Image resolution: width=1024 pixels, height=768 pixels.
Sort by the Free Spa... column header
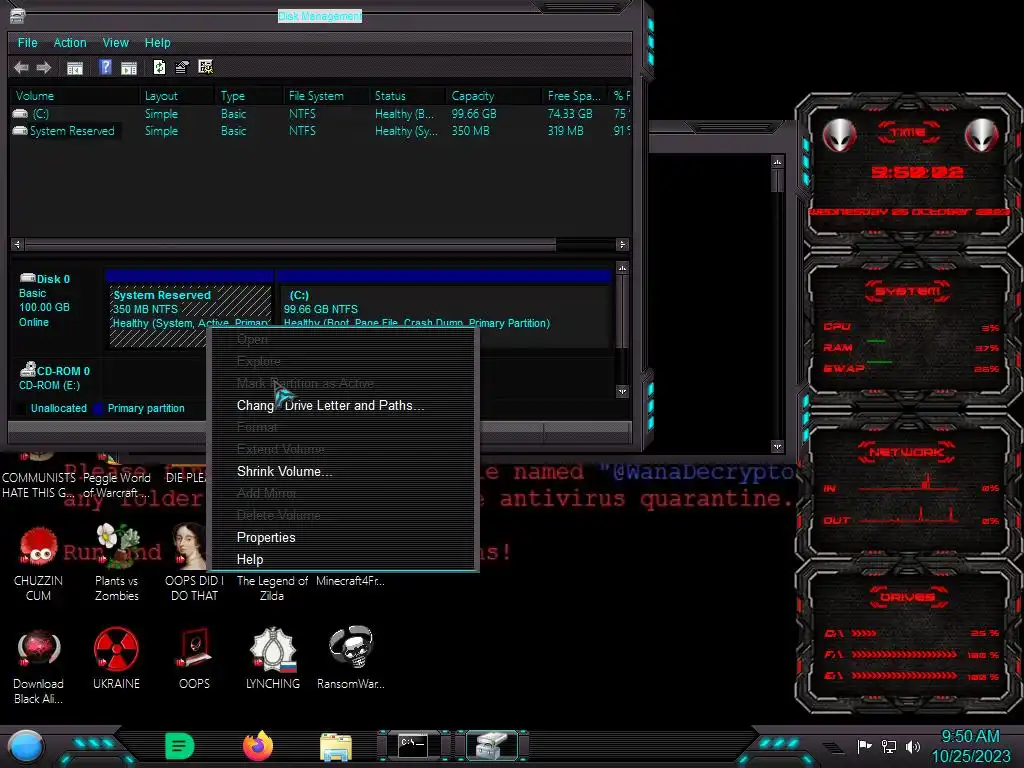(575, 96)
